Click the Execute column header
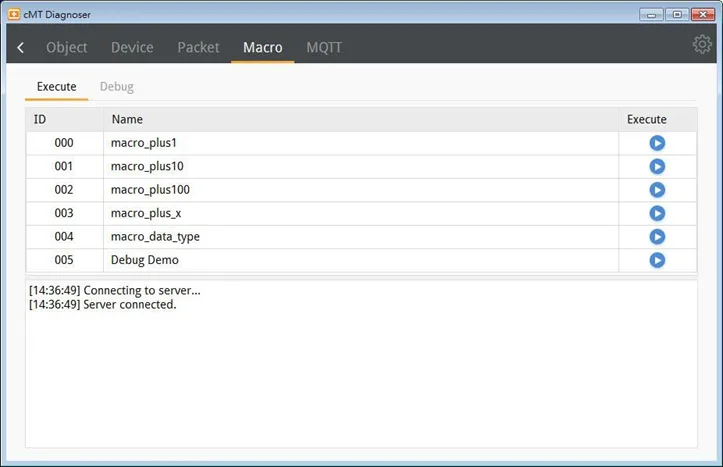This screenshot has height=467, width=723. coord(658,119)
